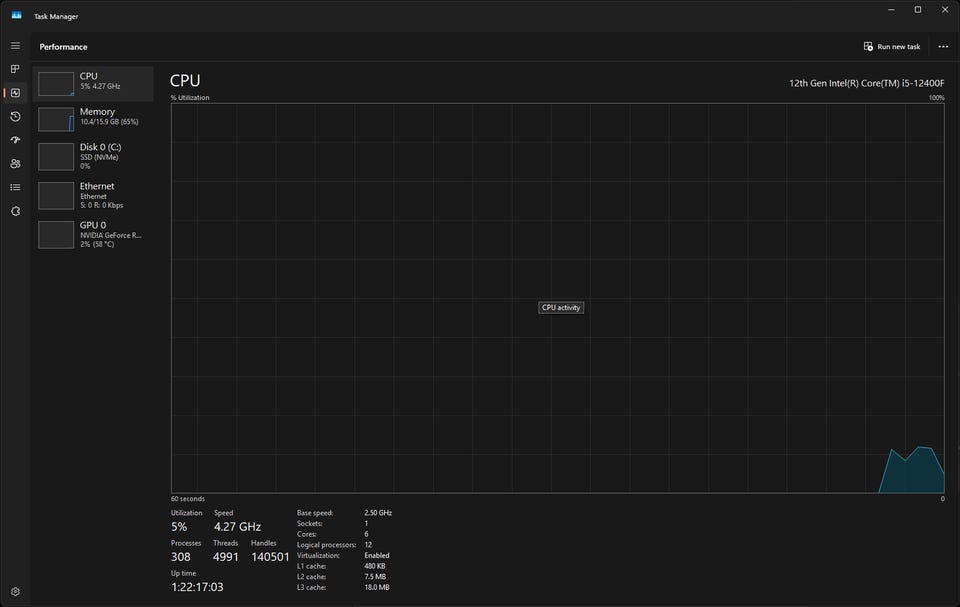Click the '% Utilization' graph label
Image resolution: width=960 pixels, height=607 pixels.
(190, 97)
